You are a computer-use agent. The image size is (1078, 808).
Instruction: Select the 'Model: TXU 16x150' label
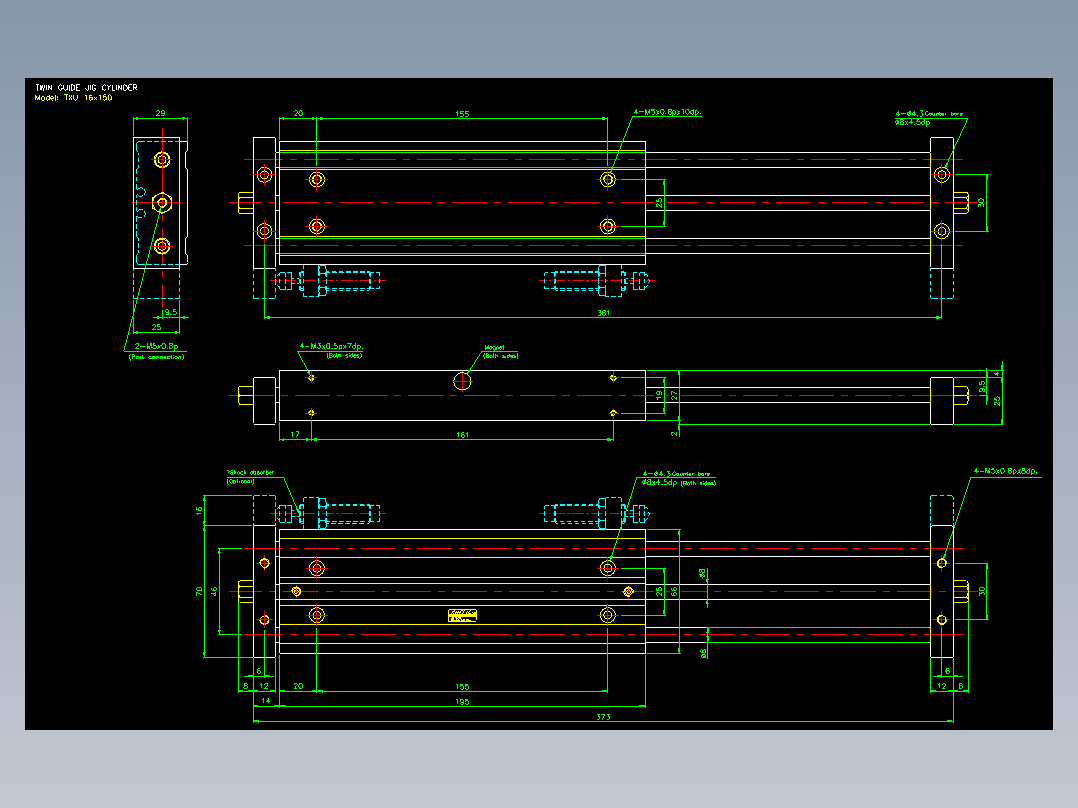pyautogui.click(x=74, y=98)
